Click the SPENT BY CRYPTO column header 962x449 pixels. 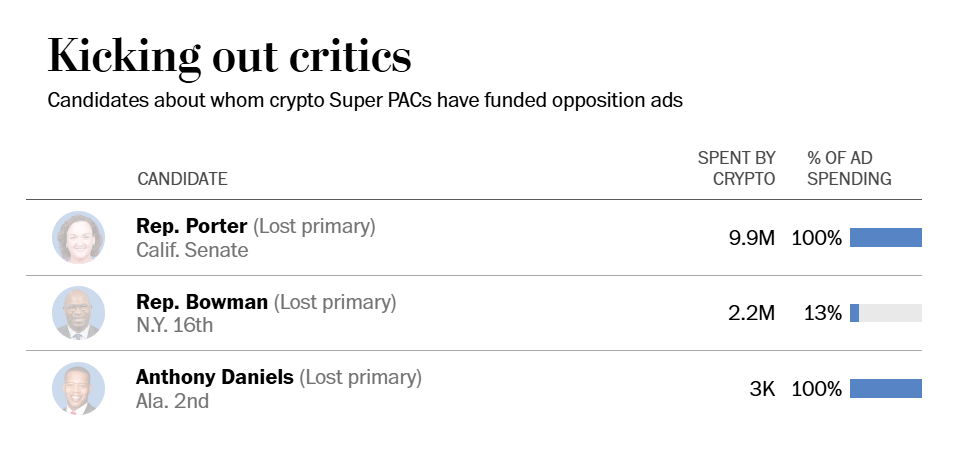click(738, 168)
